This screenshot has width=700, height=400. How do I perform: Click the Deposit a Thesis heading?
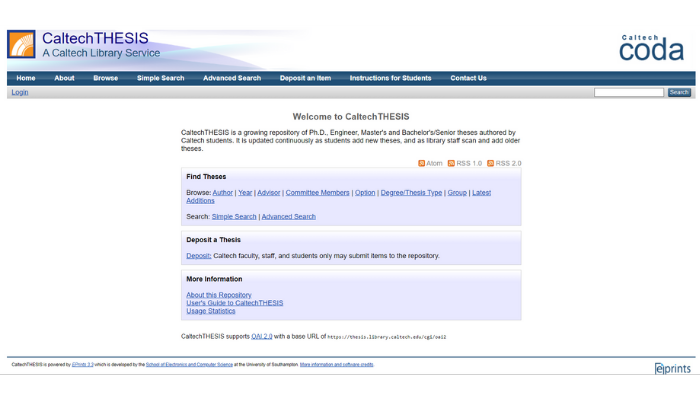213,240
